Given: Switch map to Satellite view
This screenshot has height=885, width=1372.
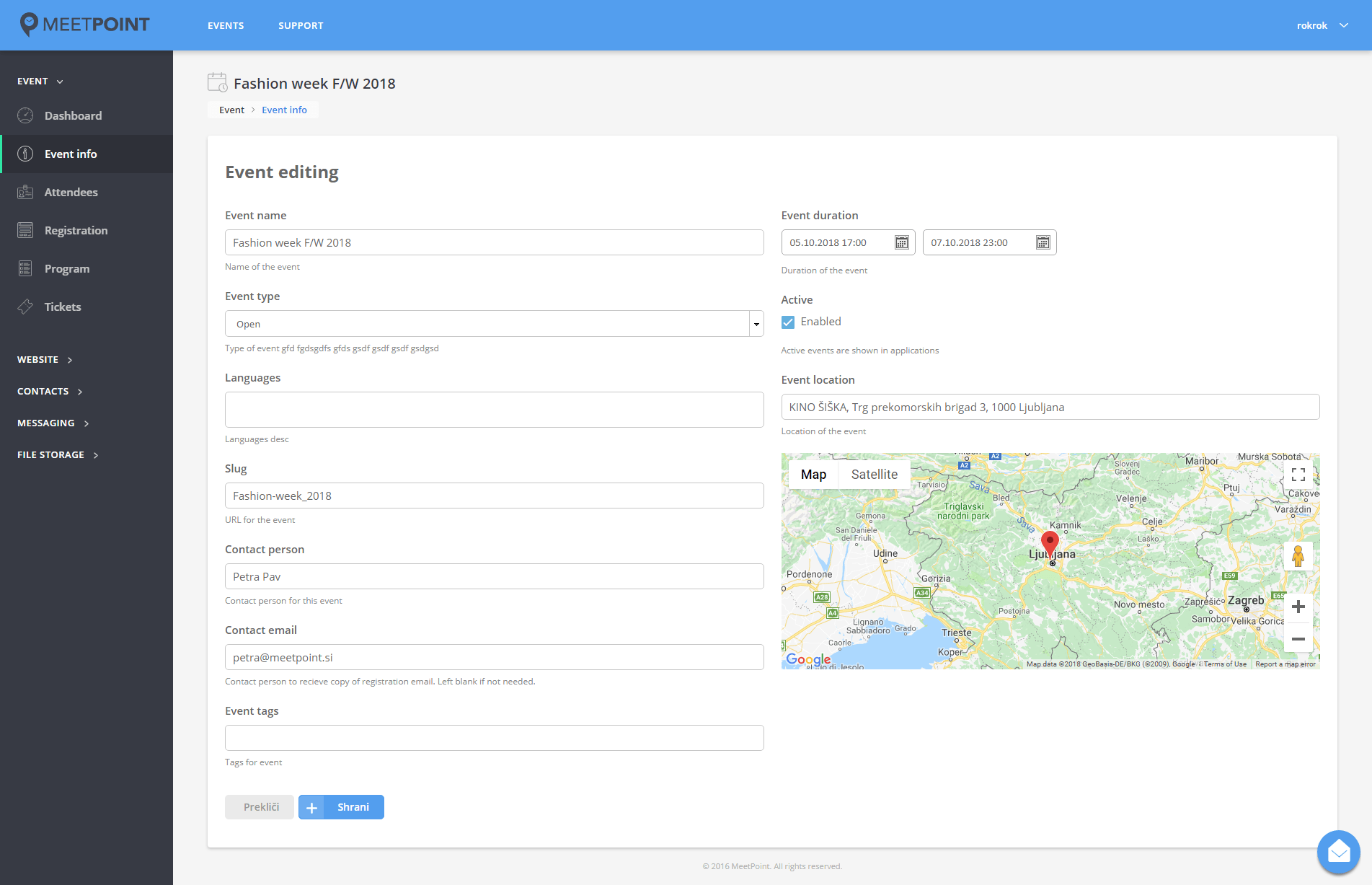Looking at the screenshot, I should (x=874, y=475).
